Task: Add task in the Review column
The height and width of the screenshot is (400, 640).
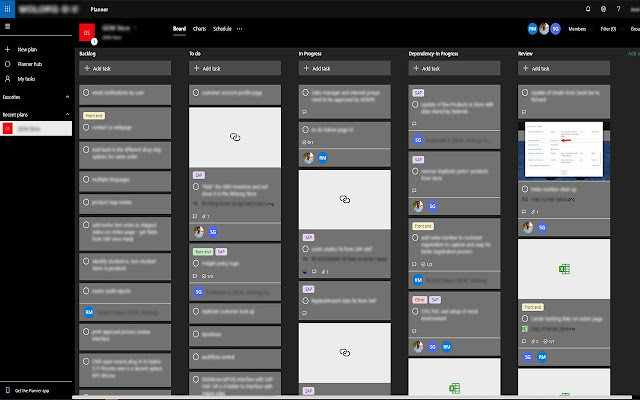Action: [x=564, y=69]
